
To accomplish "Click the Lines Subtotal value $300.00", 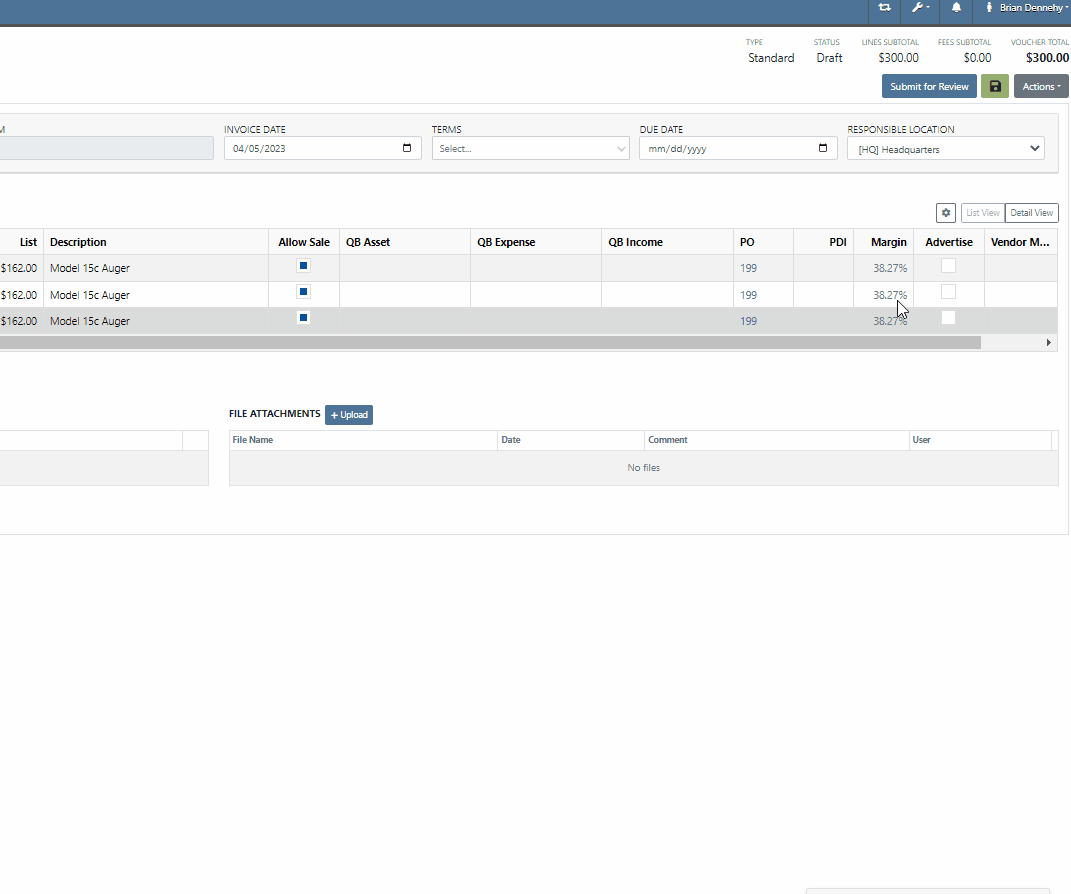I will pyautogui.click(x=898, y=58).
